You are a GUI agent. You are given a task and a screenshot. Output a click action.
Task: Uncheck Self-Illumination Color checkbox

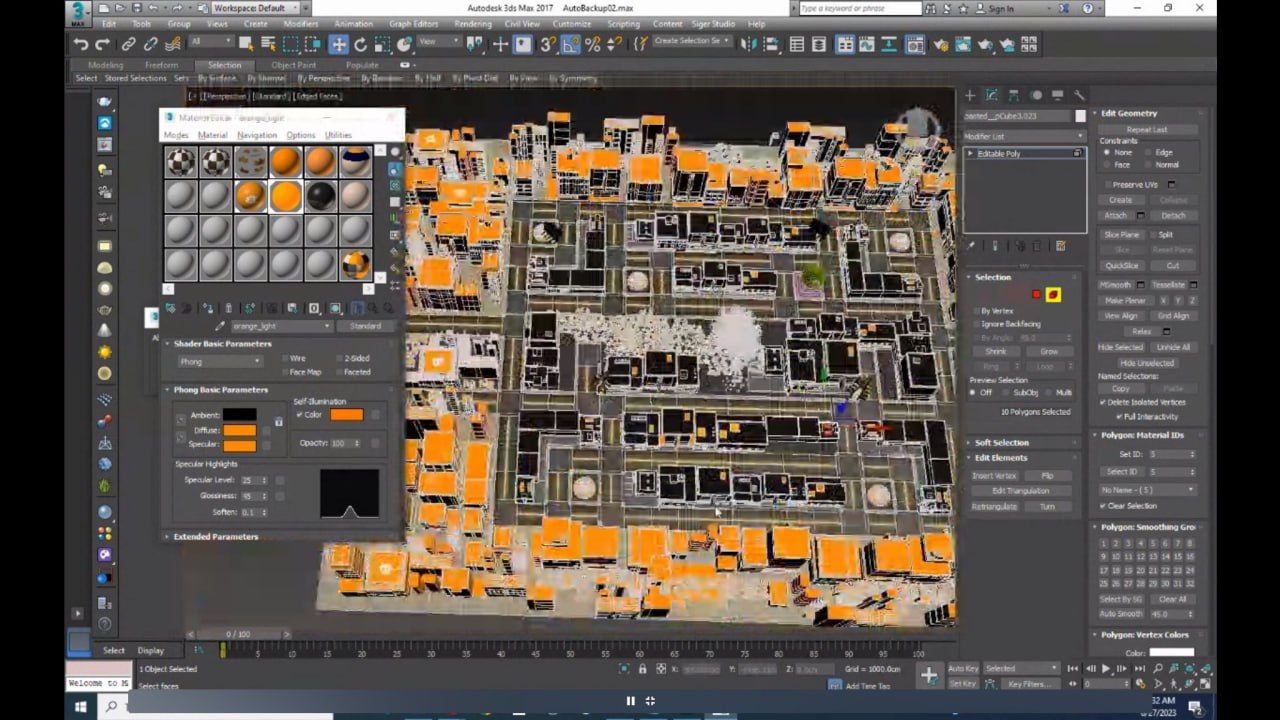[300, 415]
